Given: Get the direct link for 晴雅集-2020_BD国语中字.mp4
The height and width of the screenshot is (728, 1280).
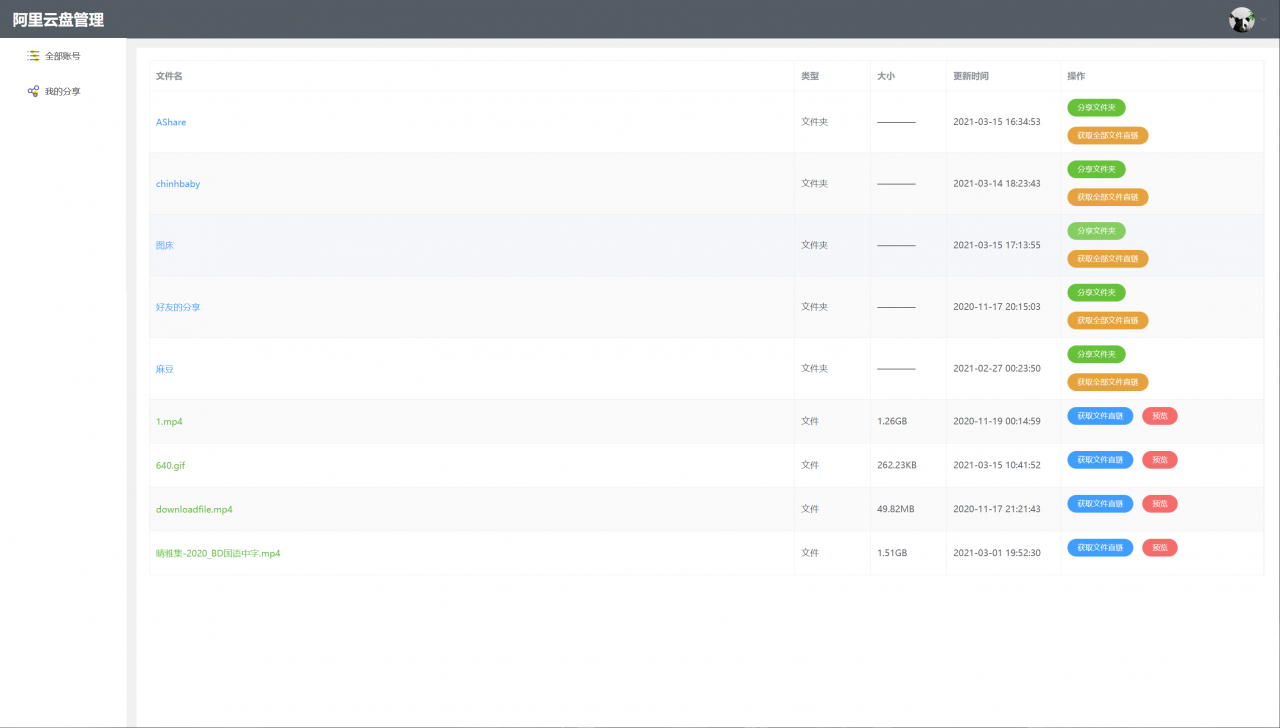Looking at the screenshot, I should coord(1100,548).
